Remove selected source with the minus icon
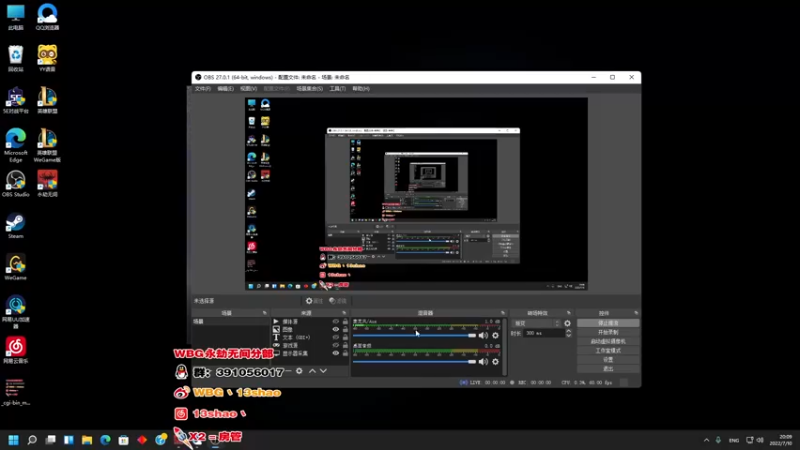800x450 pixels. click(x=288, y=371)
